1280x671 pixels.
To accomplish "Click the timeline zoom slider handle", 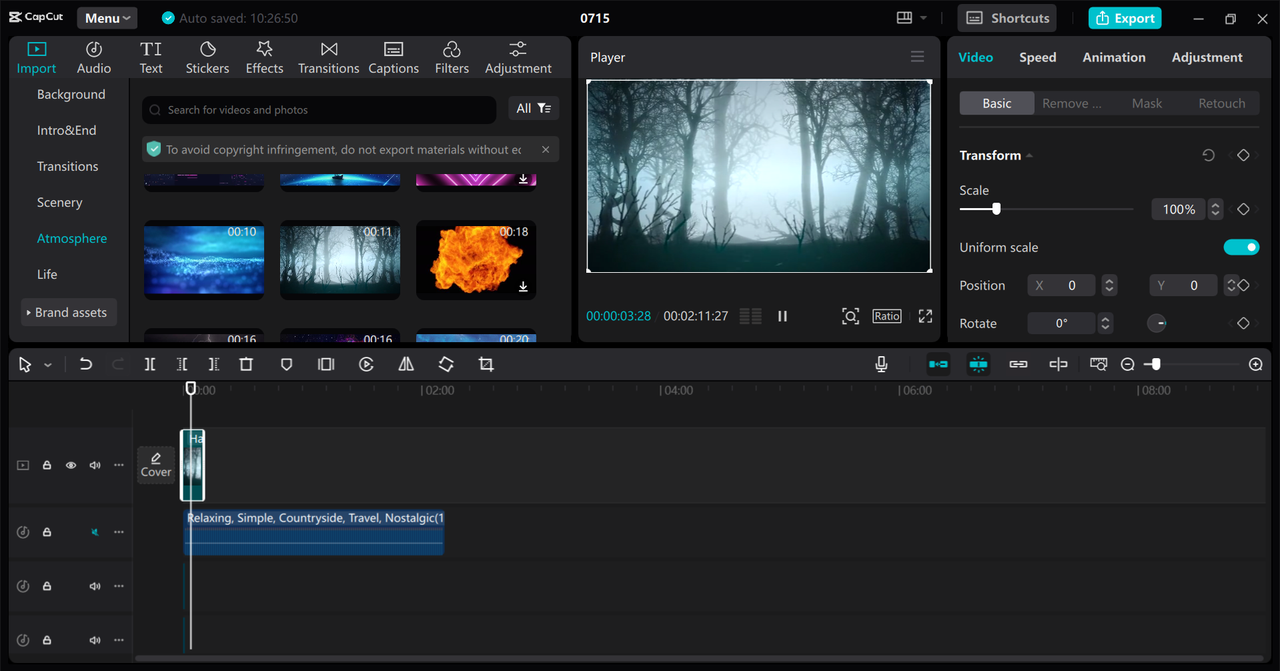I will pos(1156,365).
